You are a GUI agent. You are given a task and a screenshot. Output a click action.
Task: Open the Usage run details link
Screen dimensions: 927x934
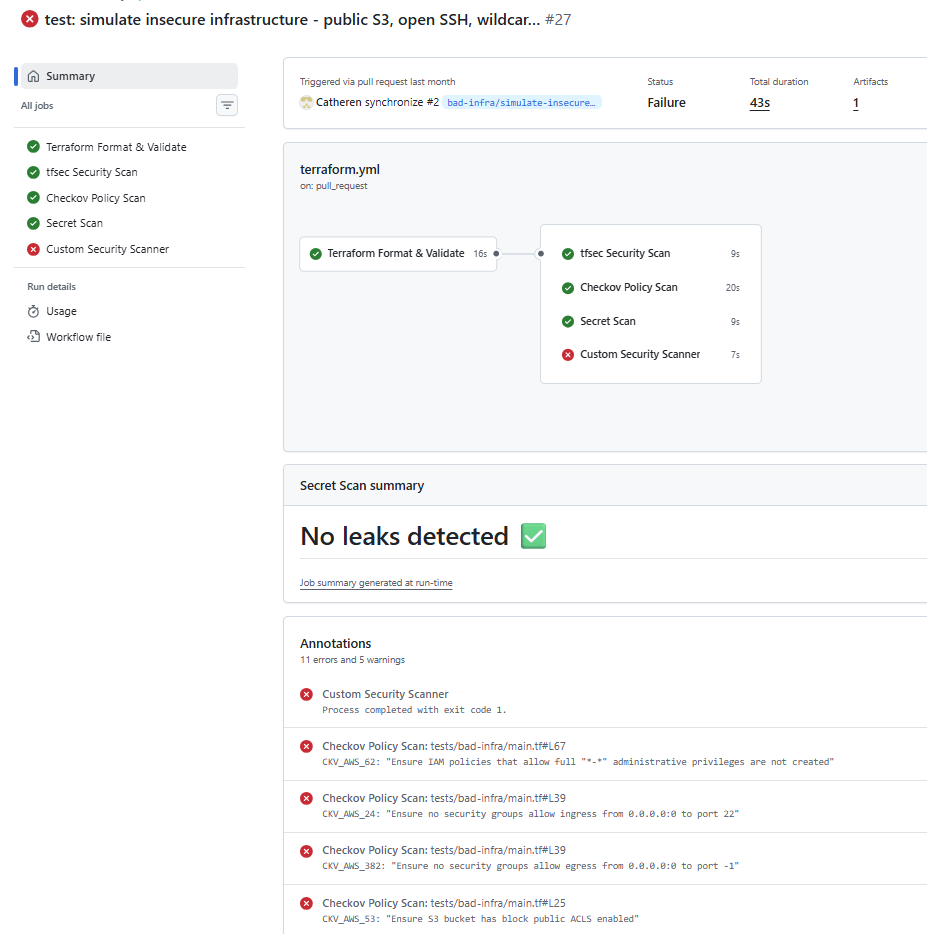(61, 312)
